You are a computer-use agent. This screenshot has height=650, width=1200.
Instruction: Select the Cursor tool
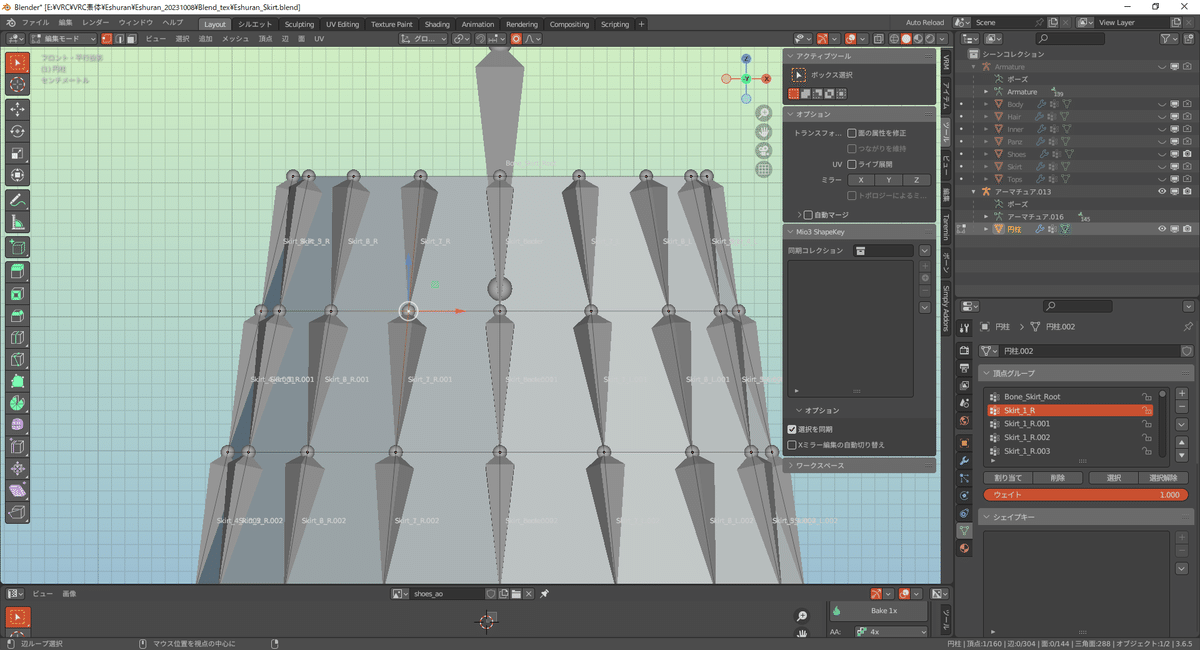click(18, 85)
